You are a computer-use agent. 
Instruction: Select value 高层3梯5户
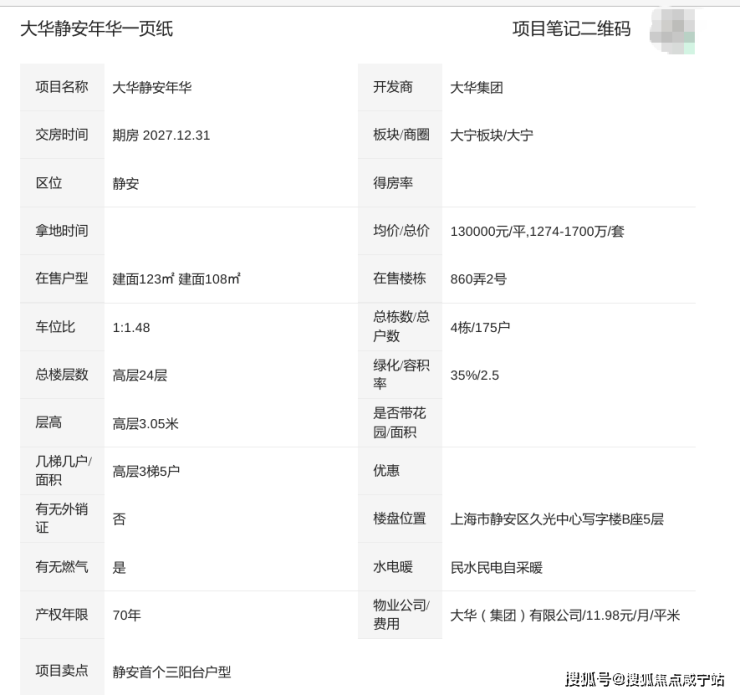[146, 471]
